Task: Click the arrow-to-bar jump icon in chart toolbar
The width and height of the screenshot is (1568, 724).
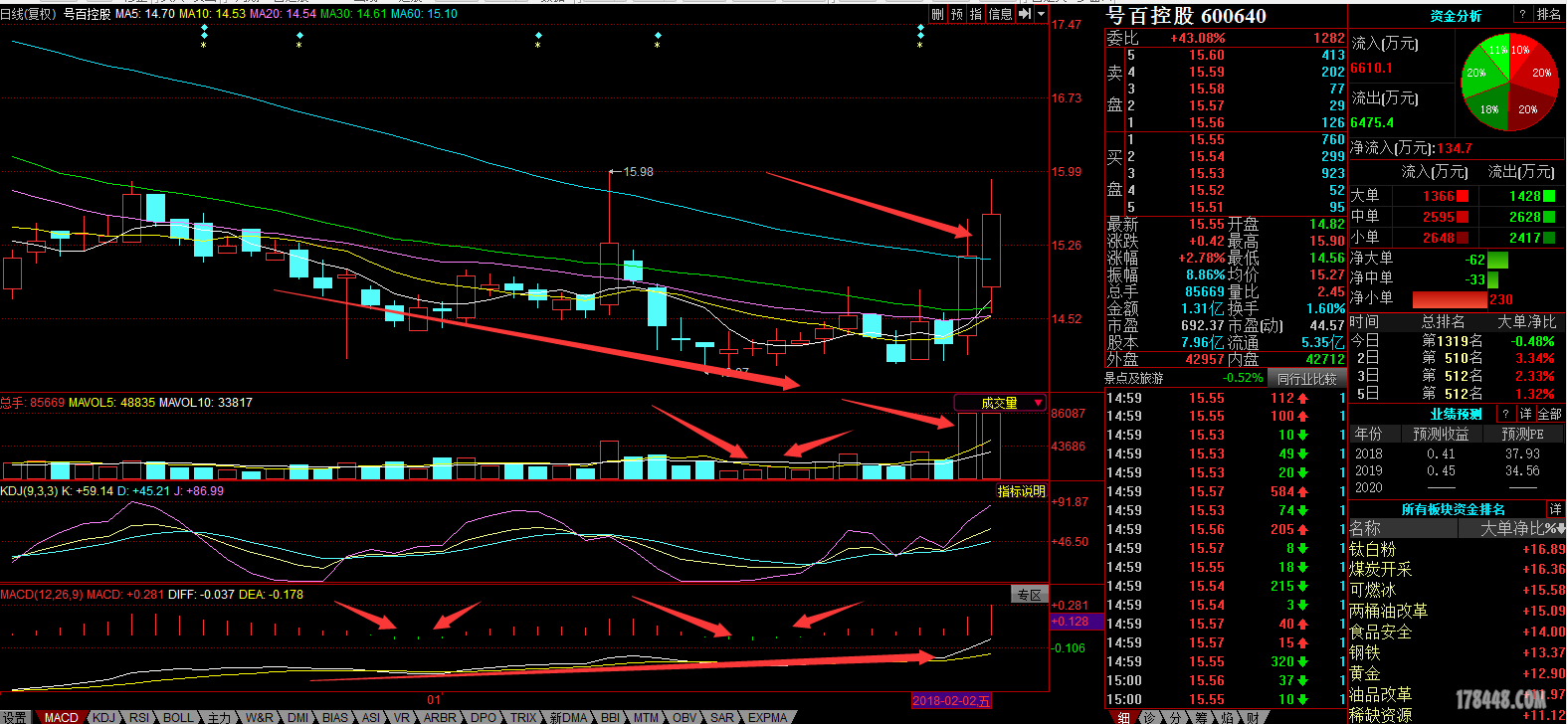Action: (1025, 14)
